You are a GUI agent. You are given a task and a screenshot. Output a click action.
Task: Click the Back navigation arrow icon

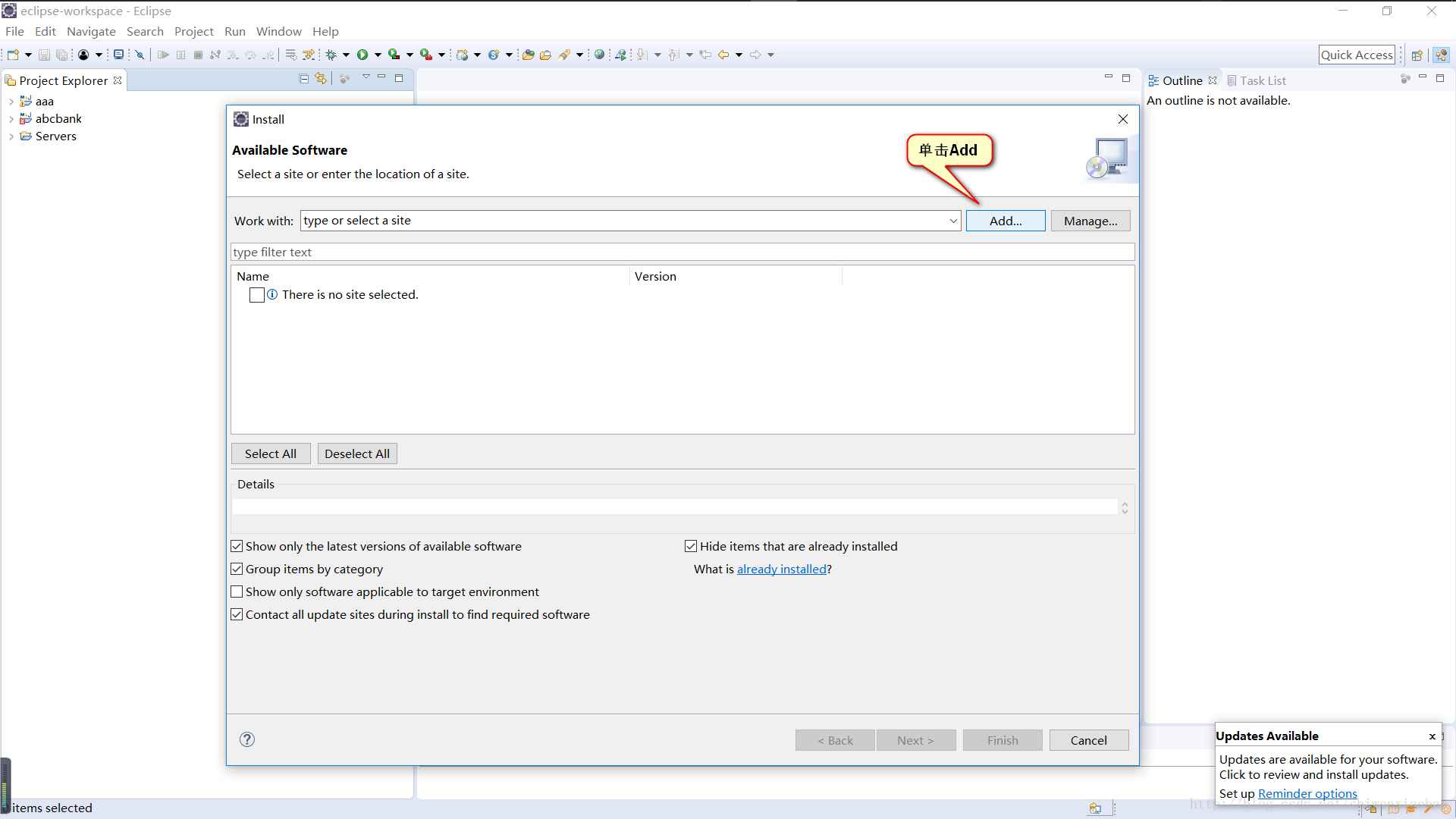tap(723, 55)
